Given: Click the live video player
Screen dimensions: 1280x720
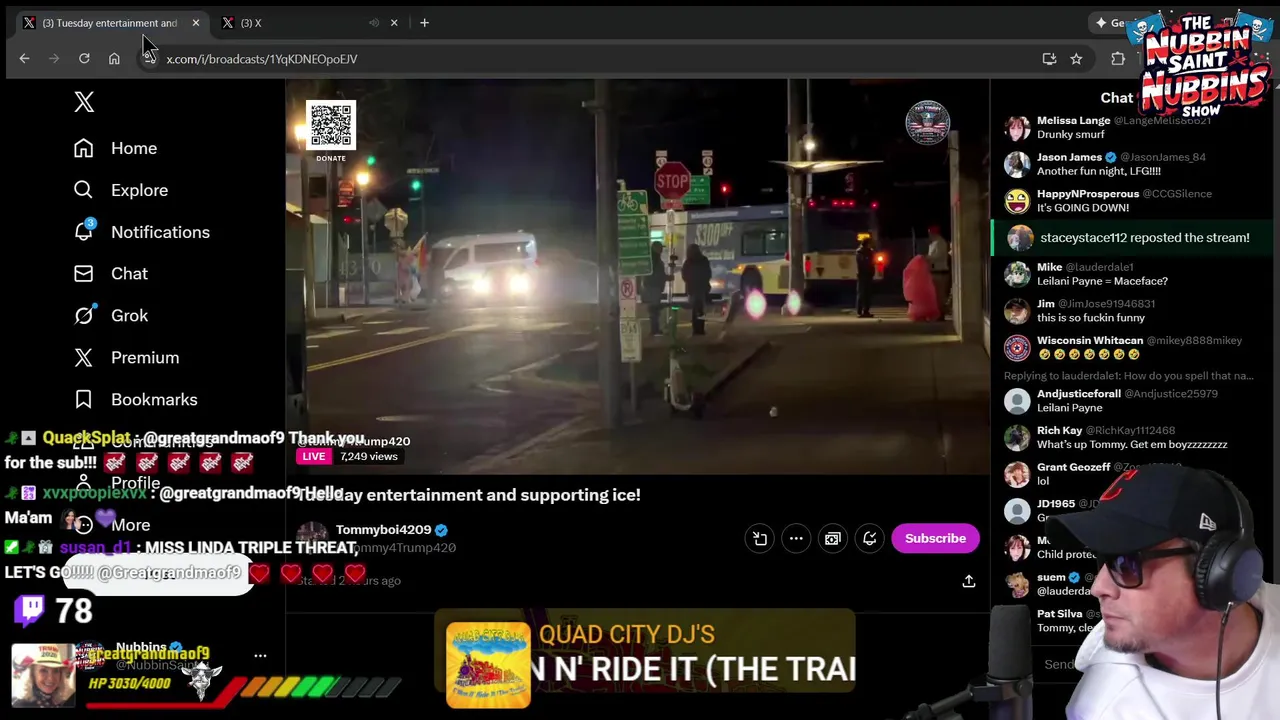Looking at the screenshot, I should (x=638, y=277).
